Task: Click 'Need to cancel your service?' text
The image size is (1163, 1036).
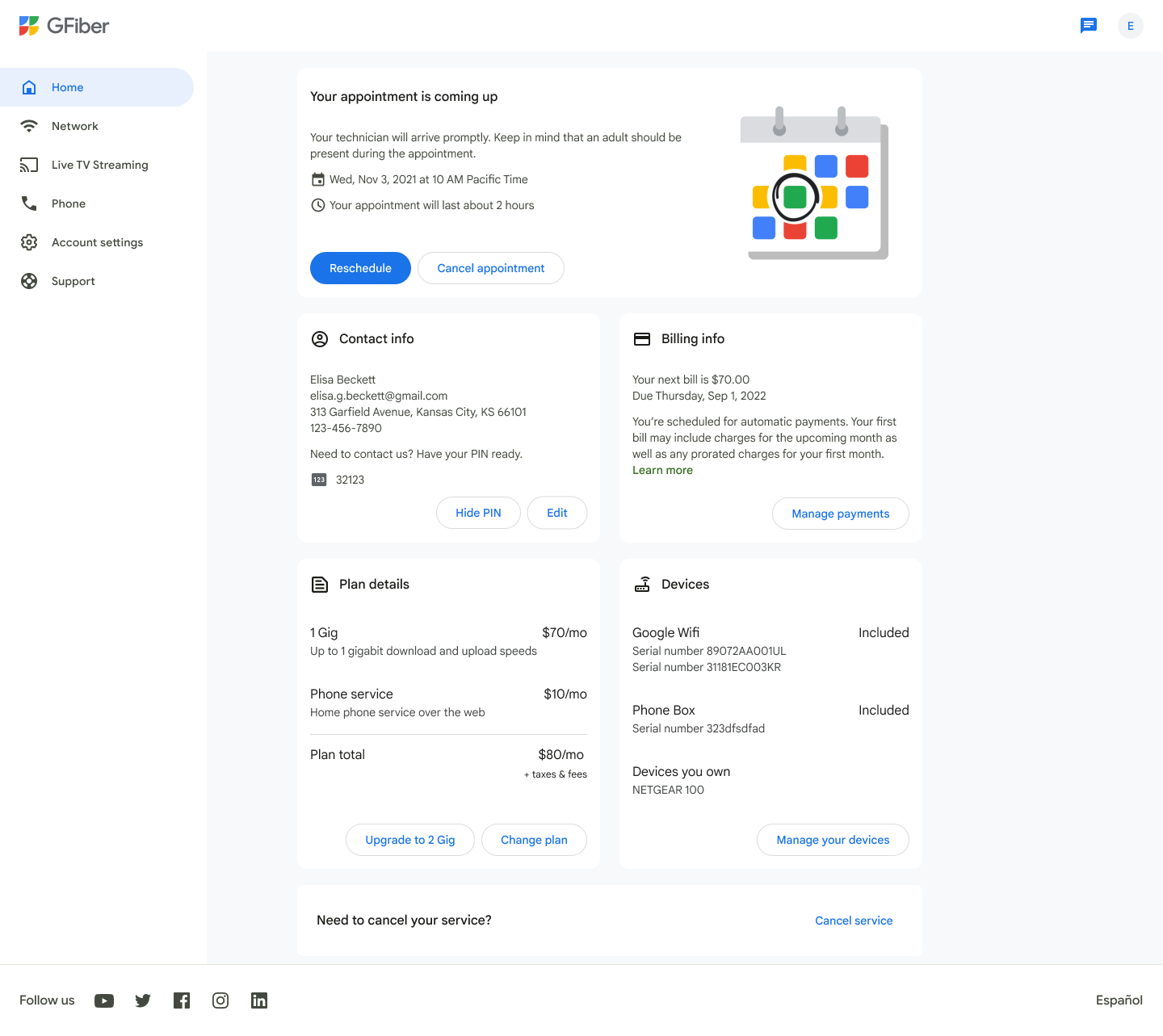Action: click(404, 921)
